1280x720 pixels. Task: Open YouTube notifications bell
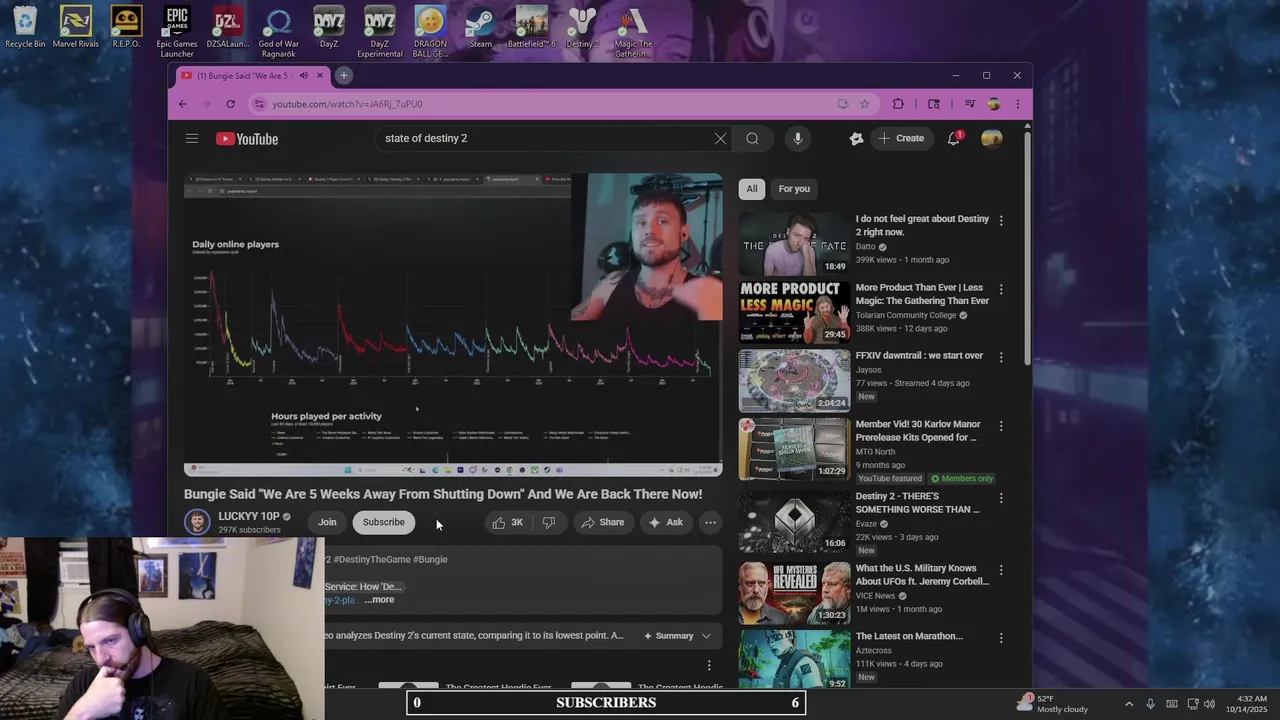point(954,139)
